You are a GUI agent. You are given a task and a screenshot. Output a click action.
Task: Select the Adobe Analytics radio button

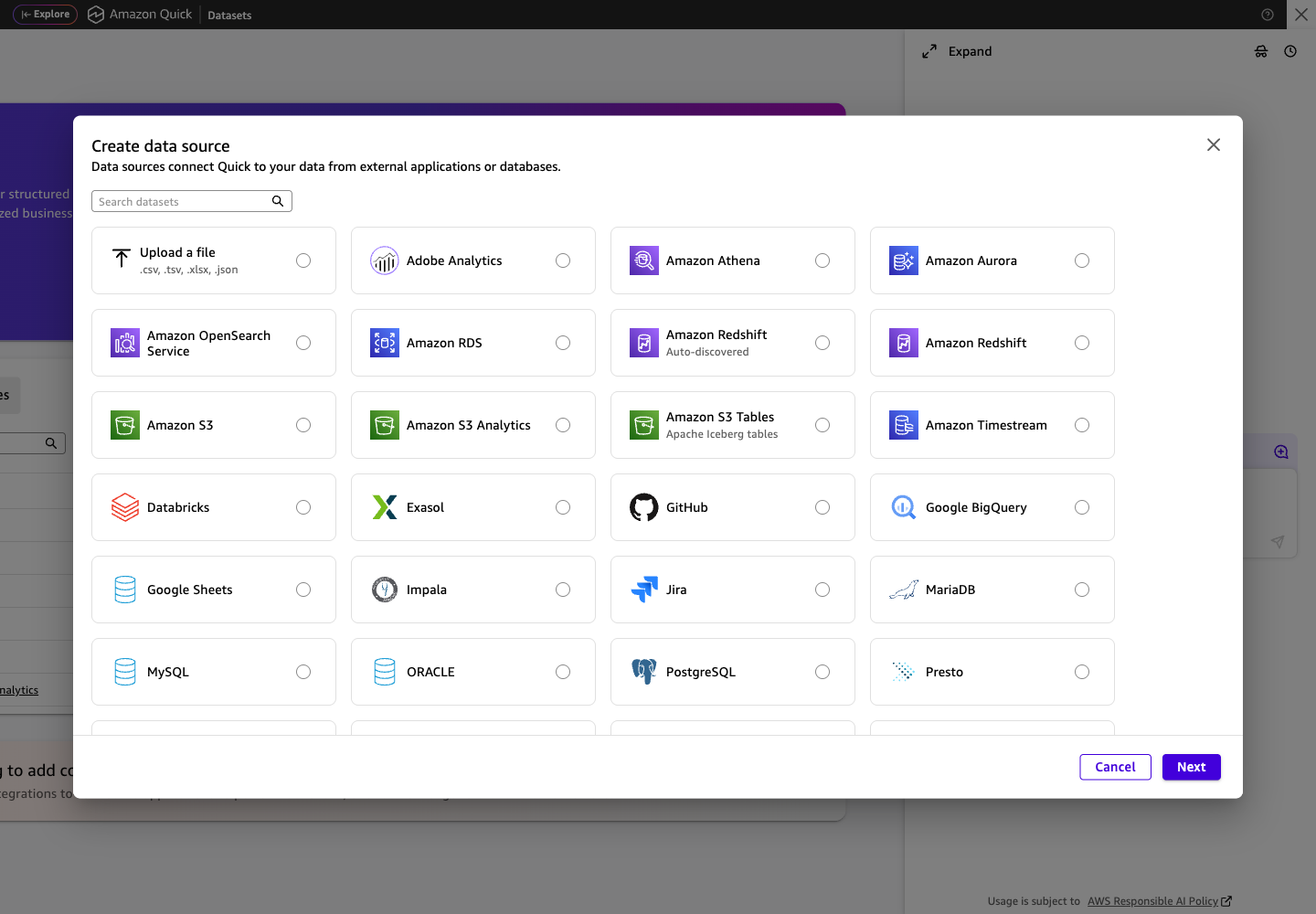click(x=563, y=260)
